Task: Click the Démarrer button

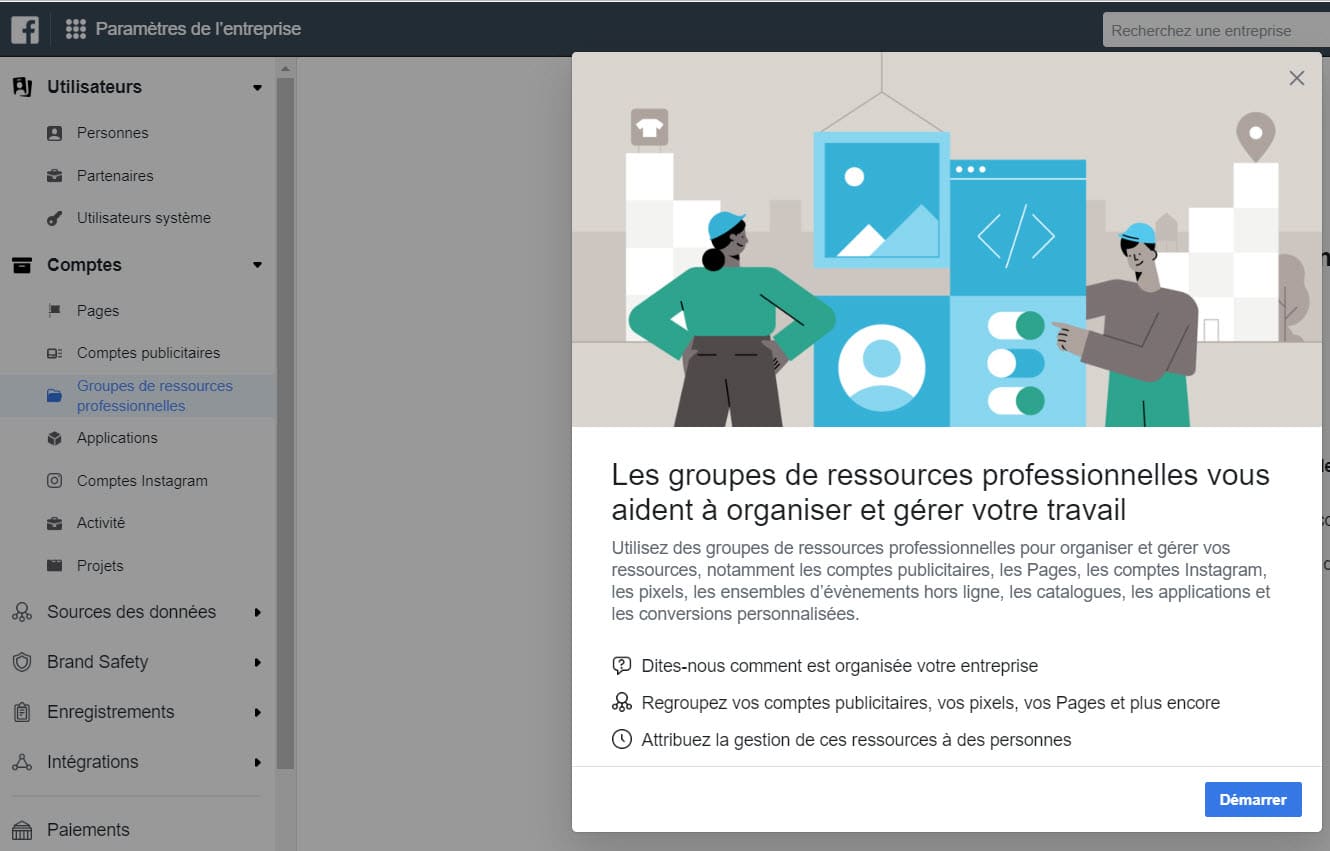Action: [x=1253, y=799]
